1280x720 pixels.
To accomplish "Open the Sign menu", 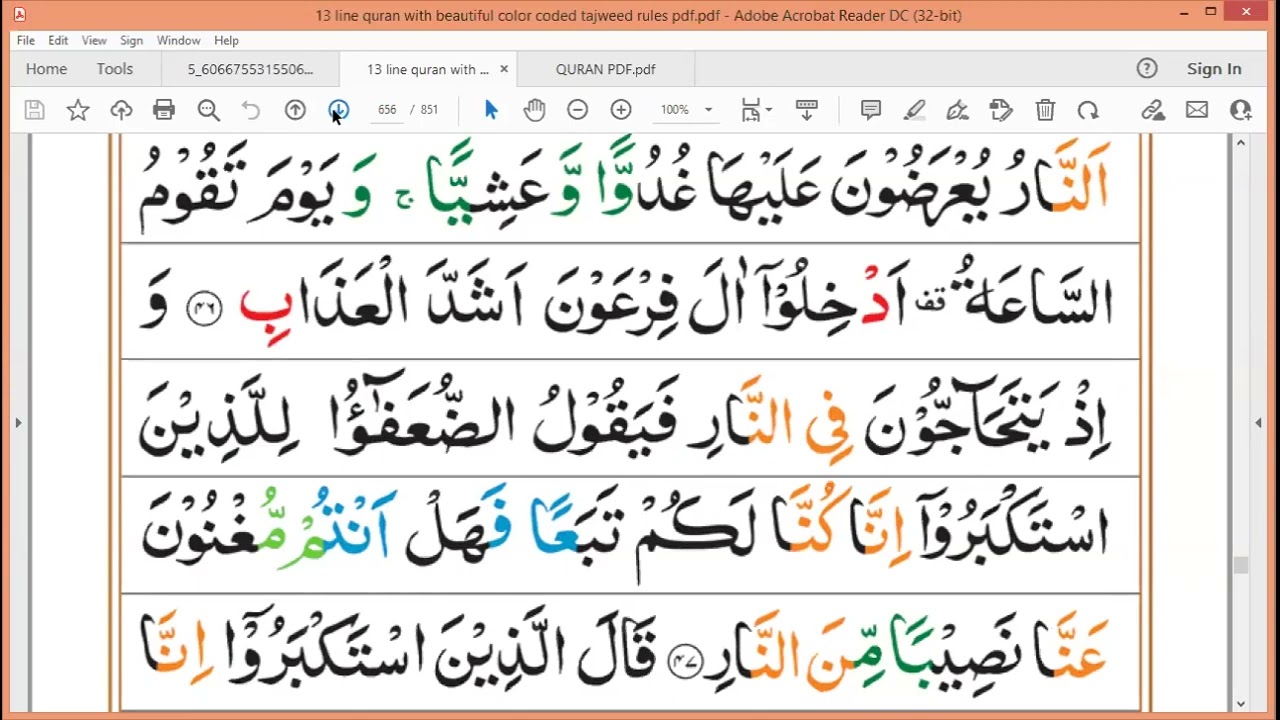I will click(131, 40).
